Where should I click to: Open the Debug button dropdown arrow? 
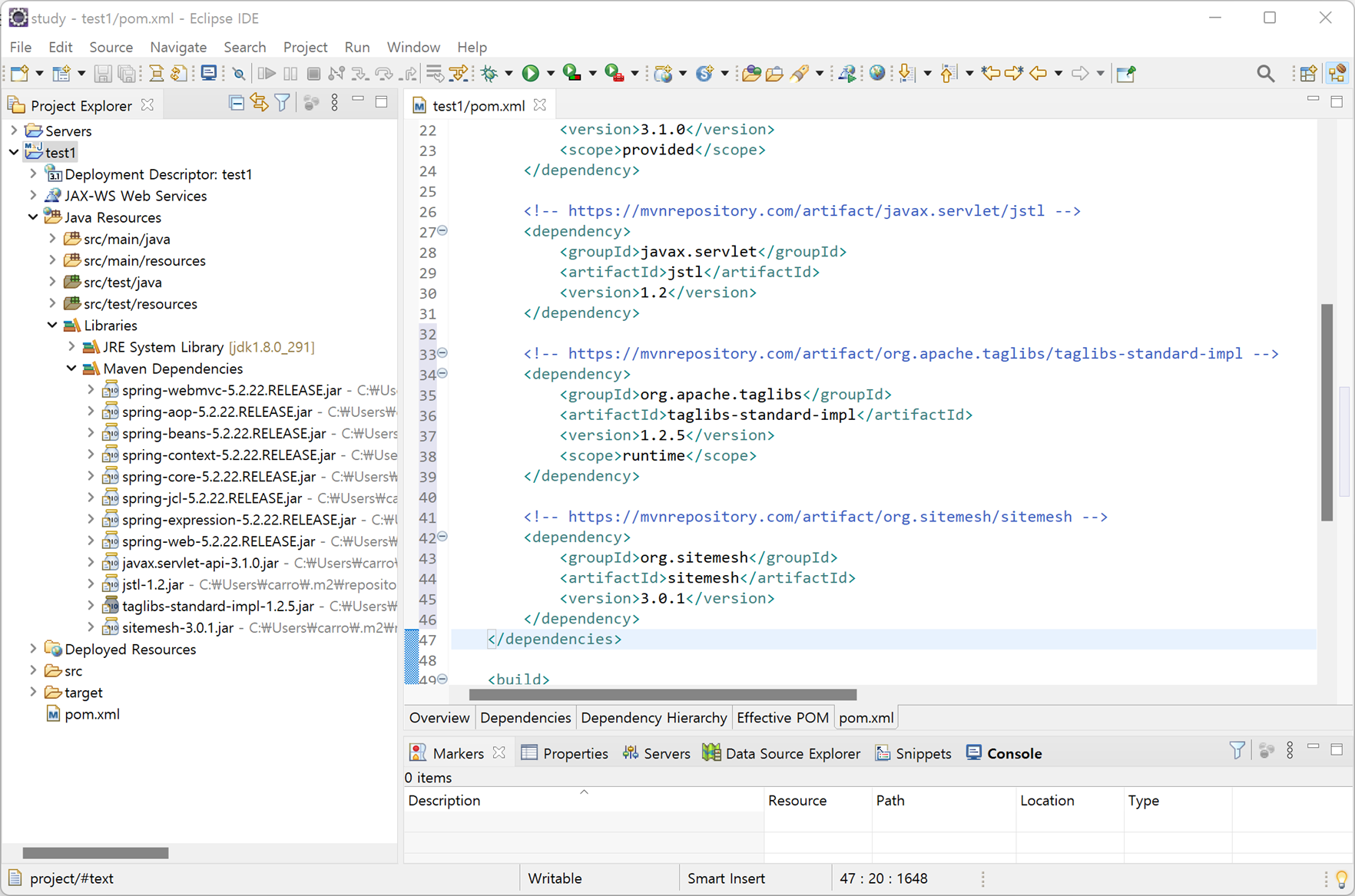tap(509, 74)
